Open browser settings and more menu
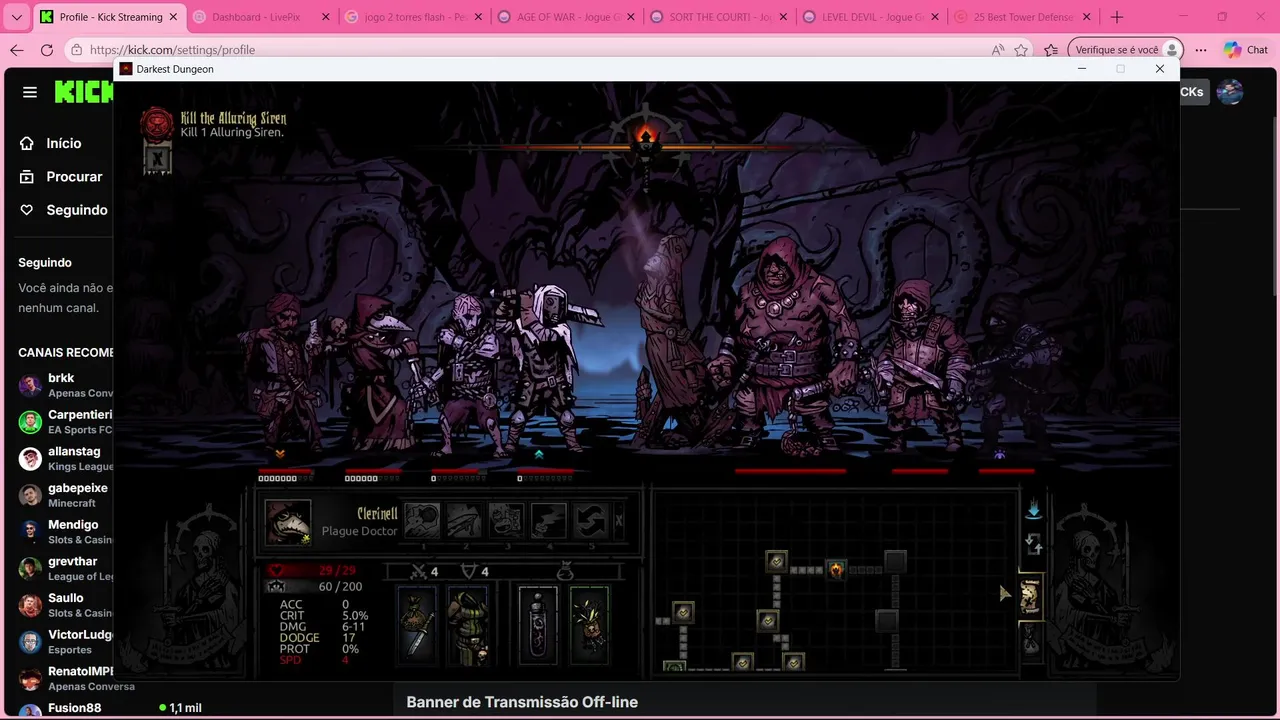The image size is (1280, 720). pos(1201,50)
